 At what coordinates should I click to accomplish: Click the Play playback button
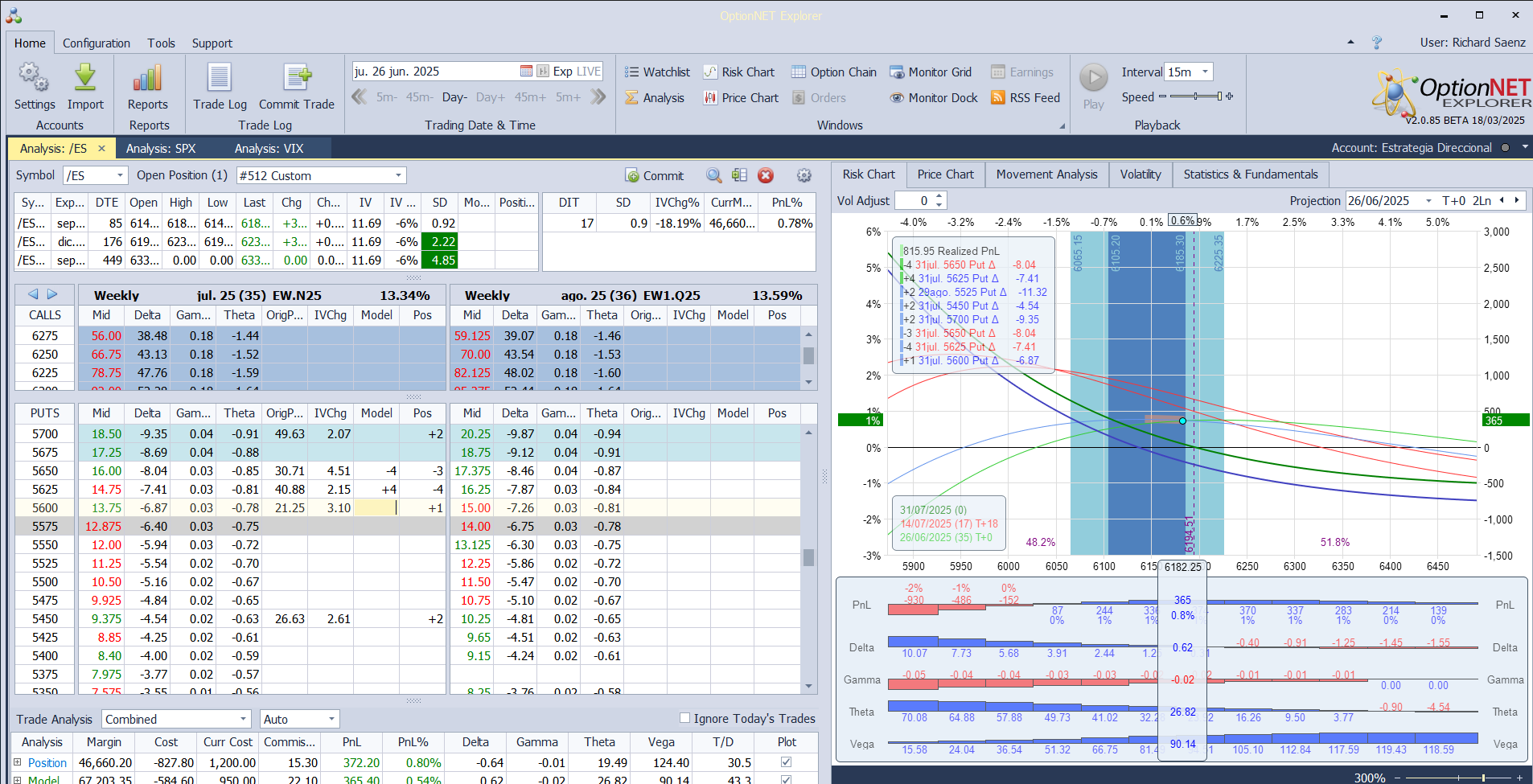click(x=1093, y=86)
